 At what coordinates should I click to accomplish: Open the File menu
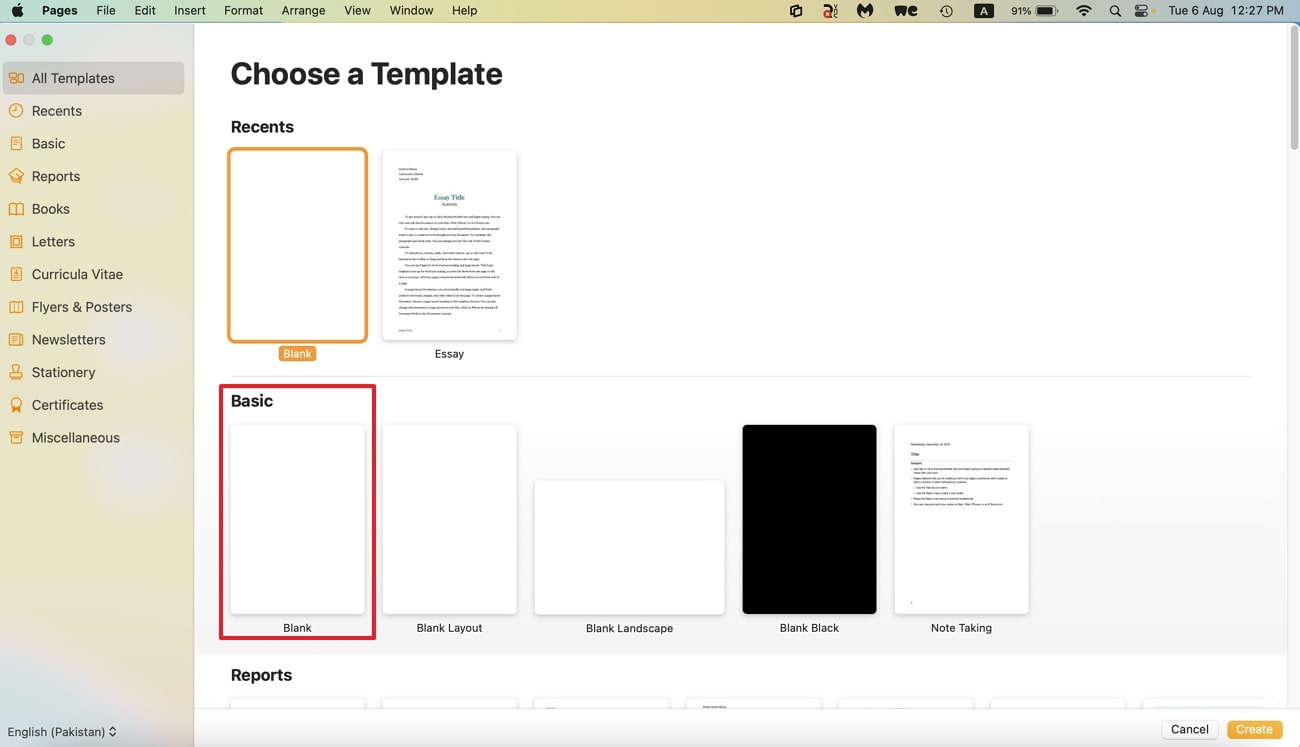click(106, 10)
